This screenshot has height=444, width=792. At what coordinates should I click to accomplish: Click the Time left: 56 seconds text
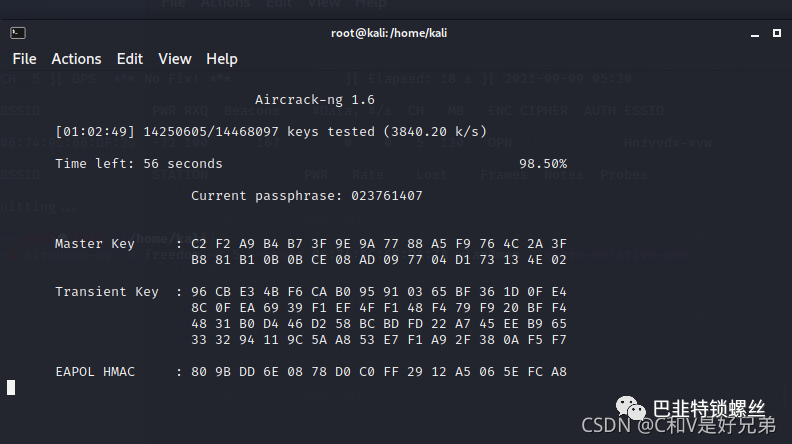click(139, 164)
